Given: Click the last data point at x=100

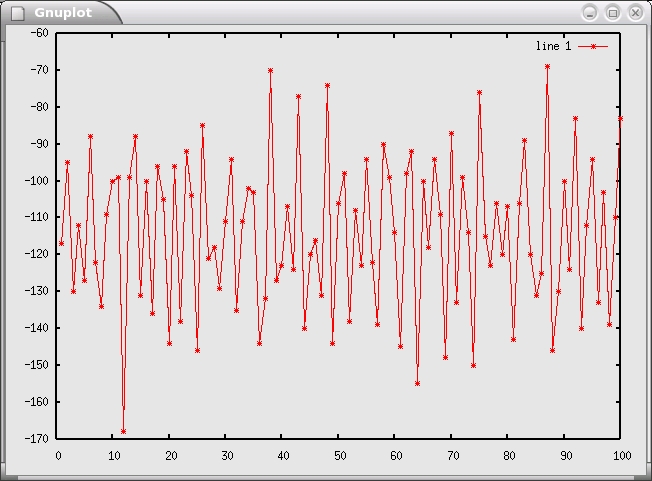Looking at the screenshot, I should [x=620, y=118].
